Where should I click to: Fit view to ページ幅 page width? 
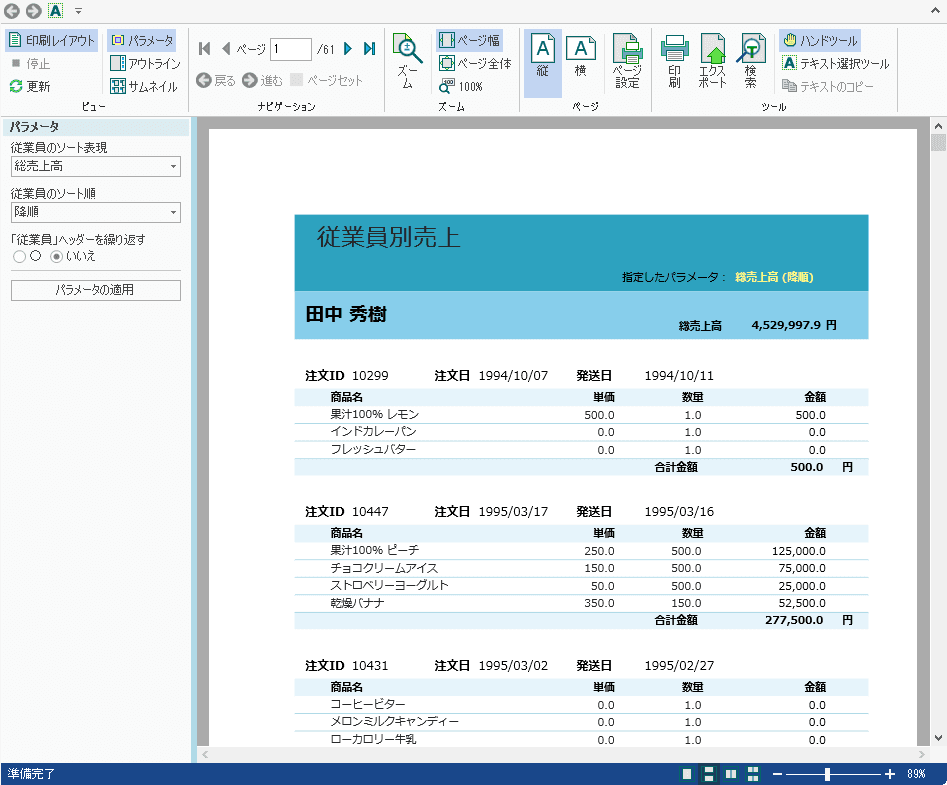[x=469, y=40]
